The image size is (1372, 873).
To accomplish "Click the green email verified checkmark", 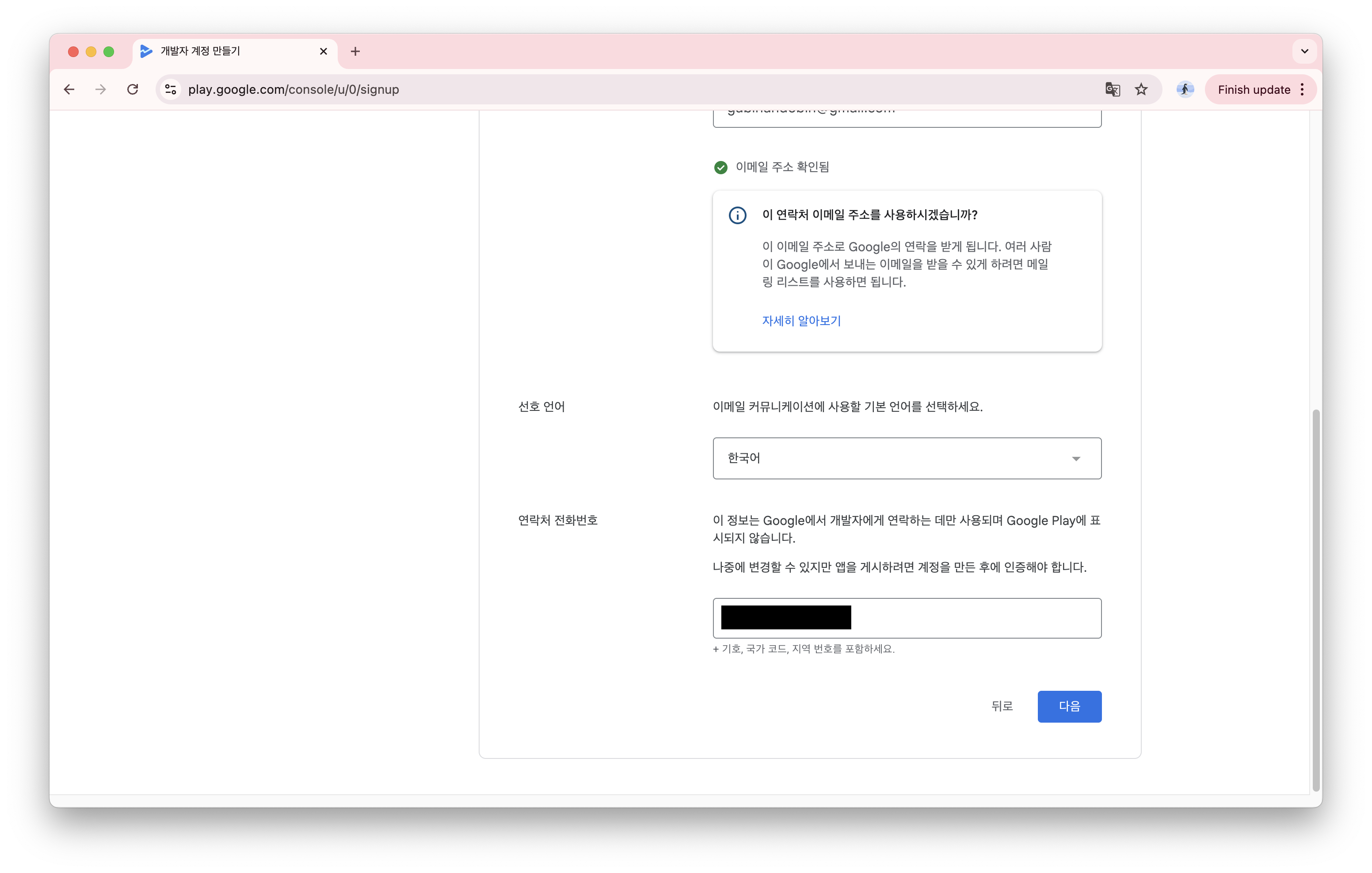I will click(x=720, y=167).
